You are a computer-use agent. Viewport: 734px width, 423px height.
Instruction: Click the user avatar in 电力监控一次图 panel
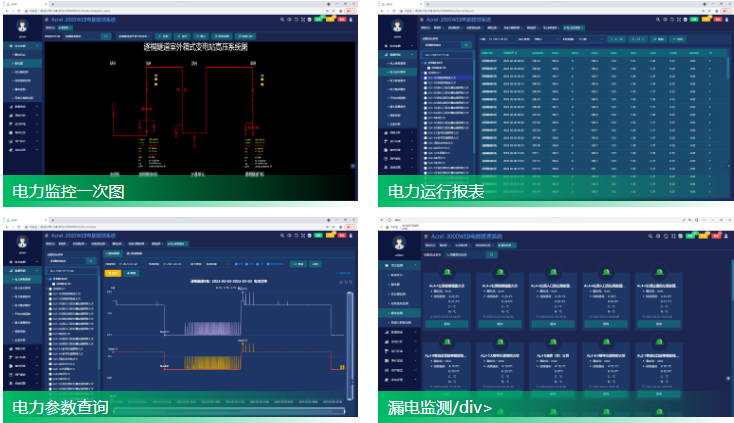click(21, 27)
